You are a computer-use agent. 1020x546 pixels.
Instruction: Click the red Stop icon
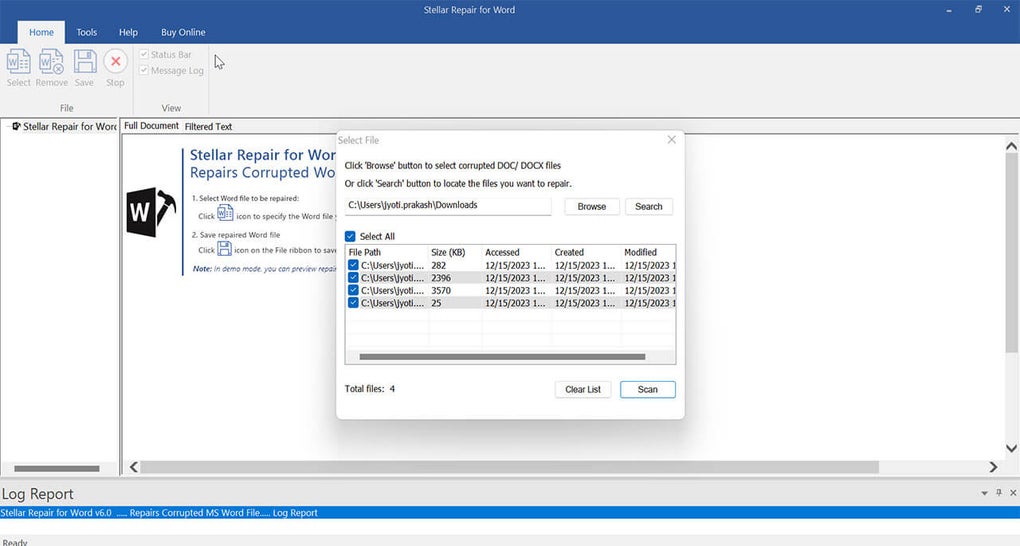[115, 62]
